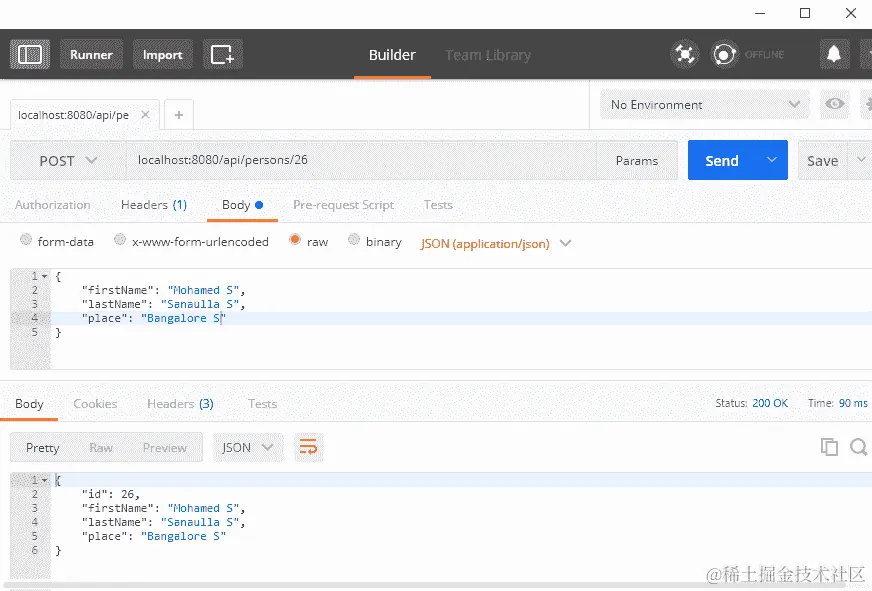
Task: Open JSON (application/json) type dropdown
Action: pyautogui.click(x=496, y=244)
